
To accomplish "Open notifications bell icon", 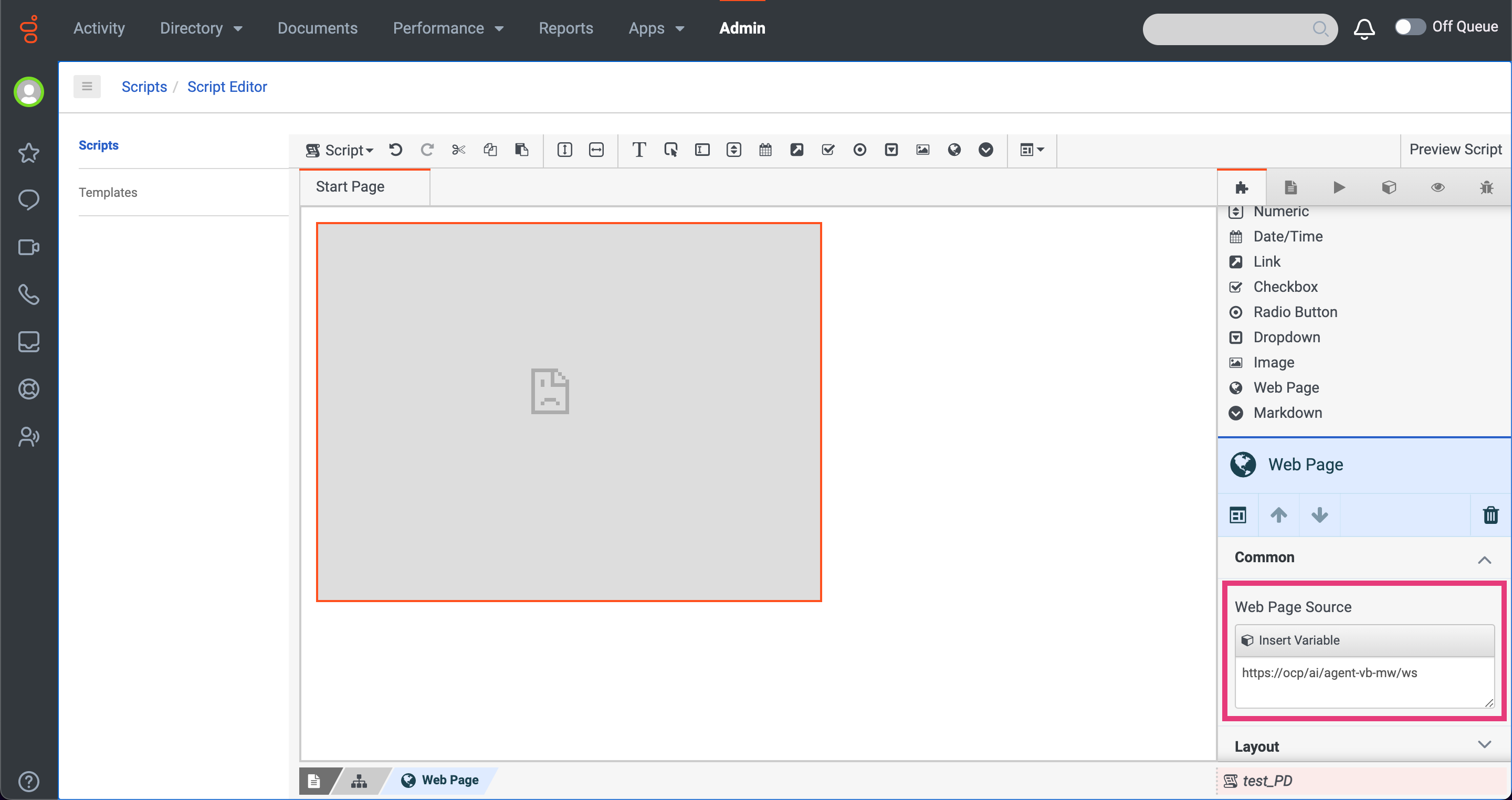I will [x=1364, y=28].
